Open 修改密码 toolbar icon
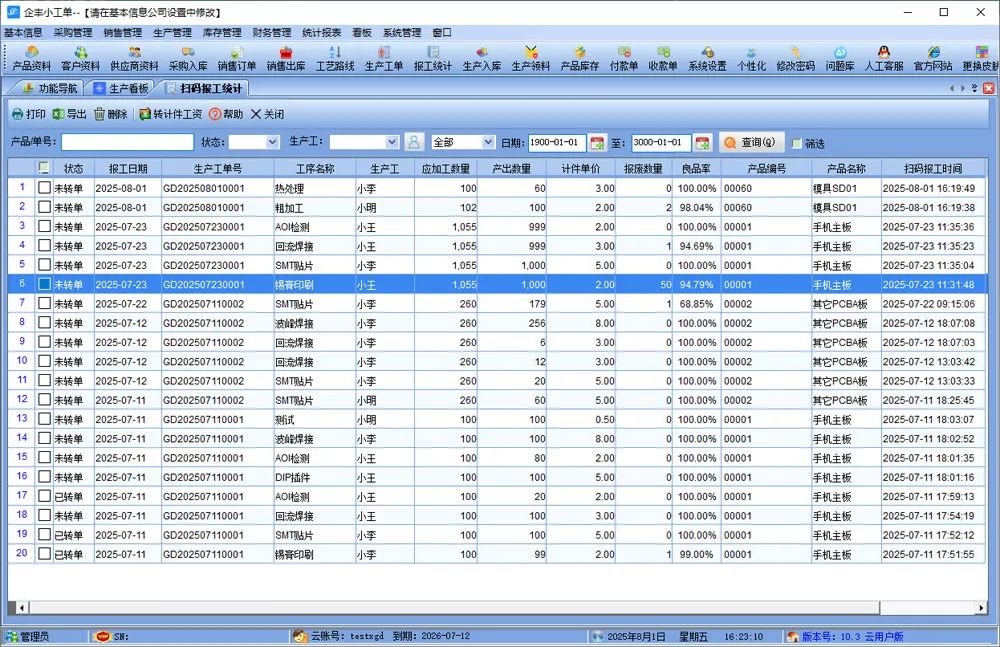Screen dimensions: 1000x647 [x=795, y=58]
